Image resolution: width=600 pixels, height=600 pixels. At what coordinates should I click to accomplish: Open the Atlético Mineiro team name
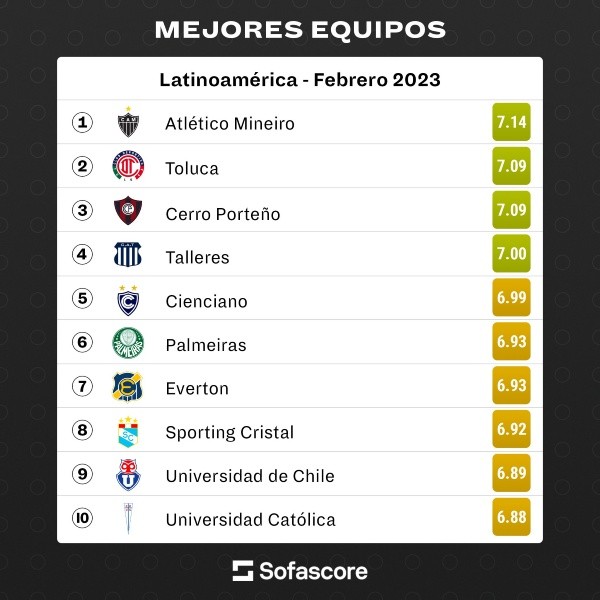[x=229, y=124]
